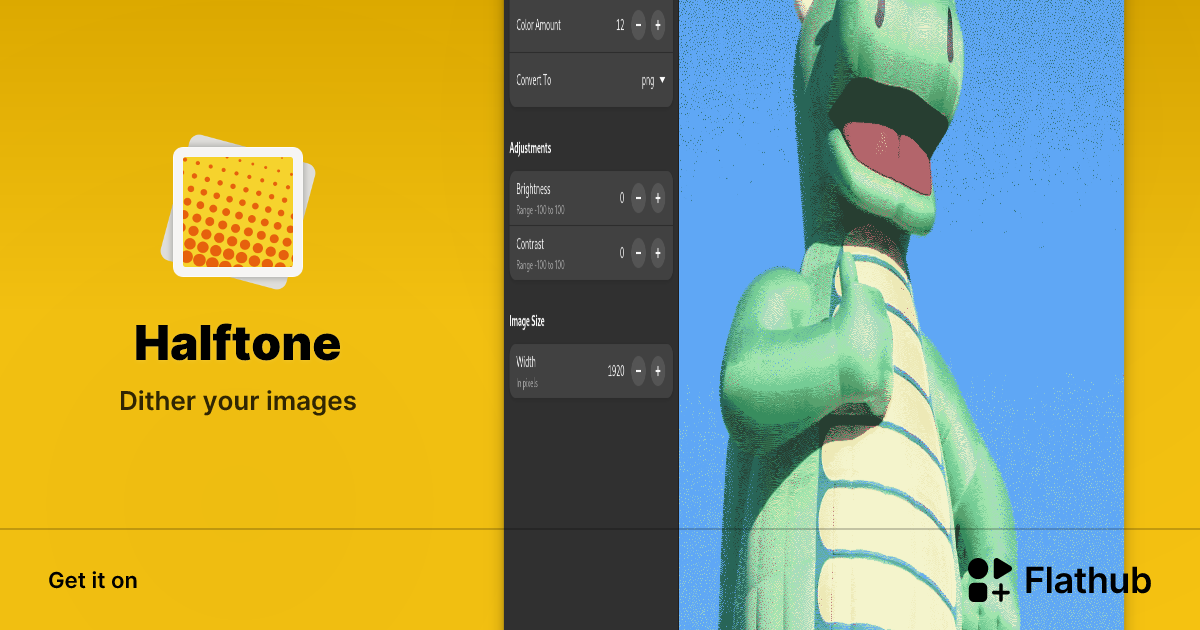Viewport: 1200px width, 630px height.
Task: Open the Convert To png dropdown
Action: pyautogui.click(x=653, y=80)
